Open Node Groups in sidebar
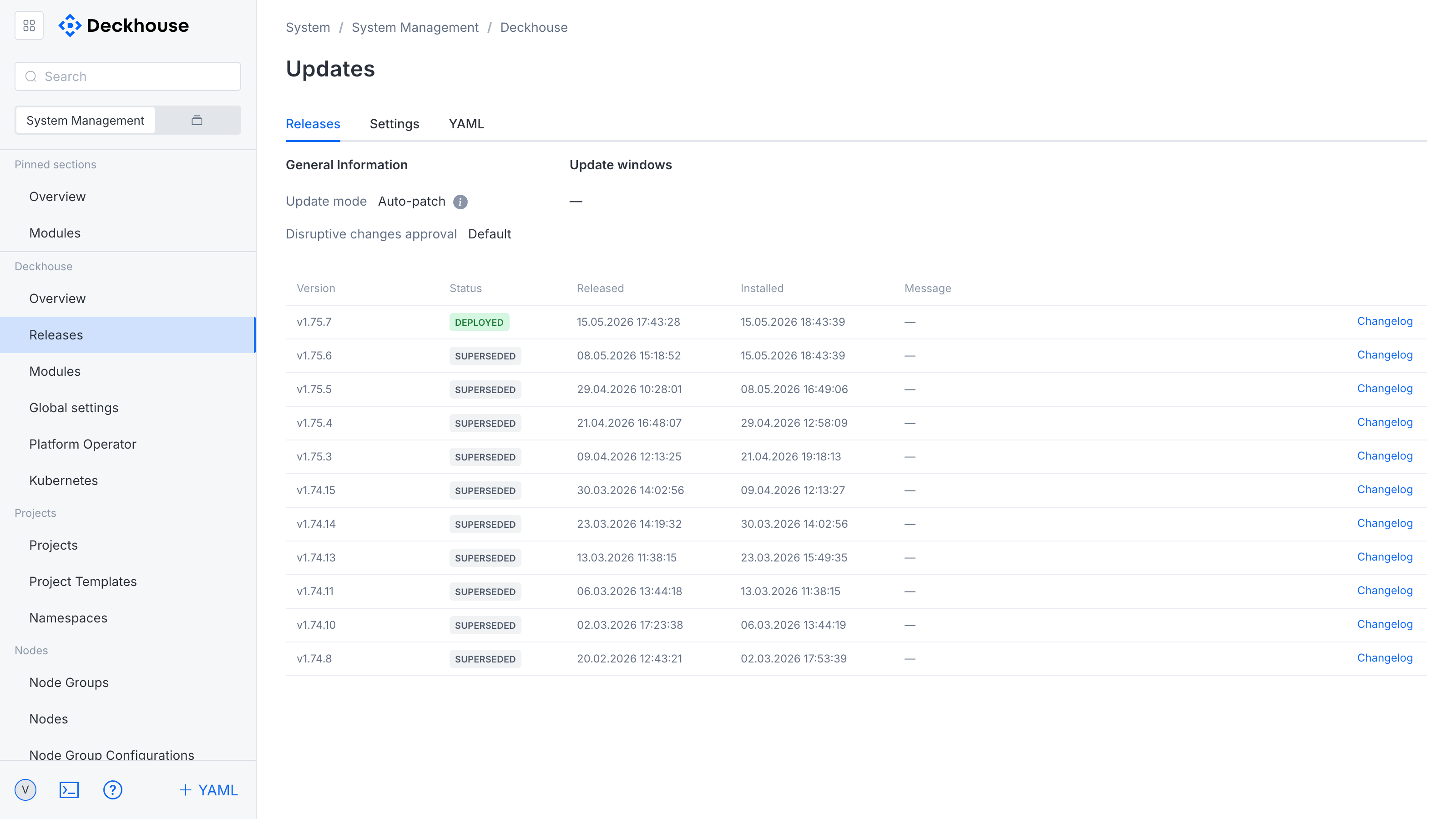The image size is (1456, 819). click(128, 682)
